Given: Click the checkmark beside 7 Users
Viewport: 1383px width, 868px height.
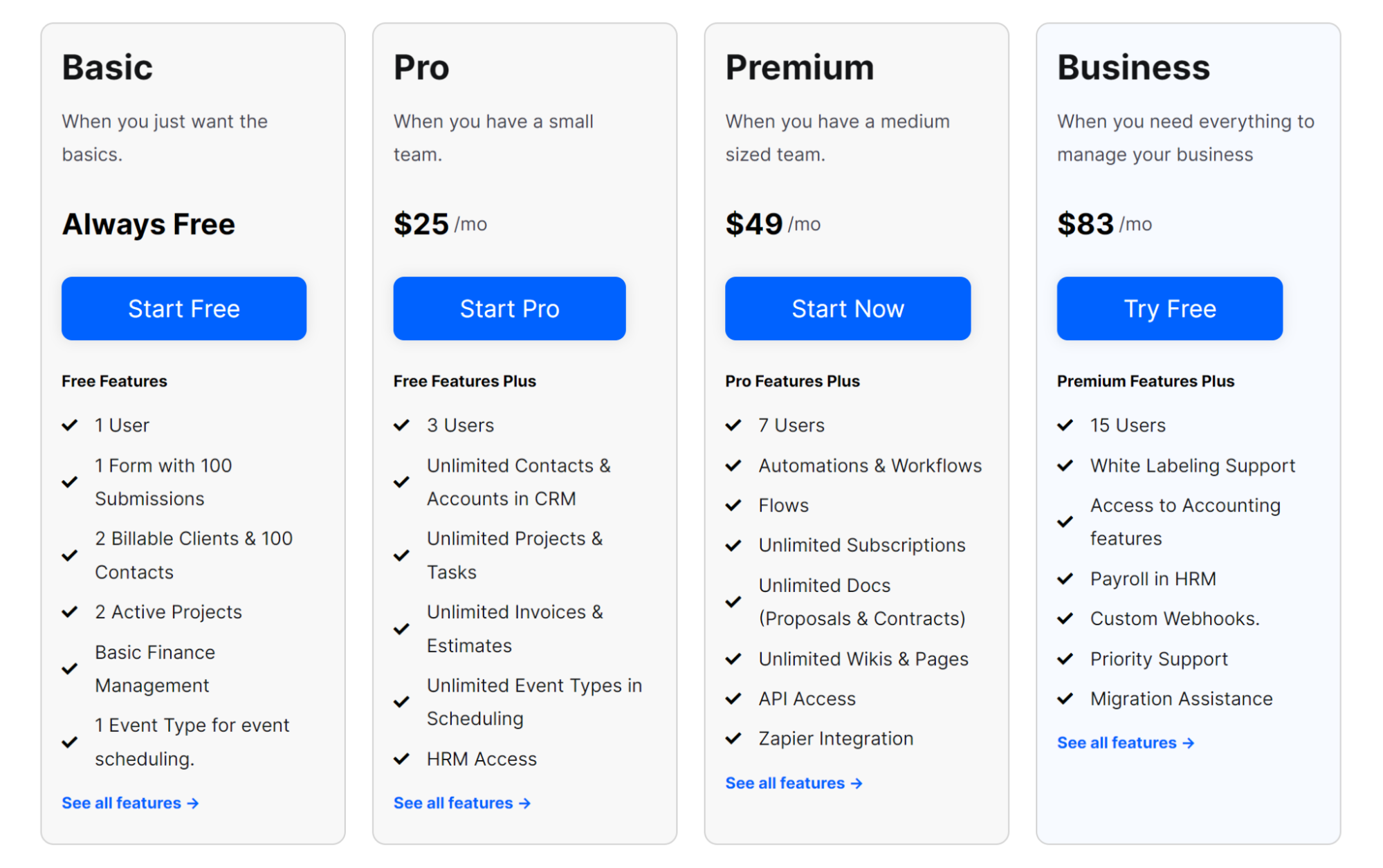Looking at the screenshot, I should [733, 425].
